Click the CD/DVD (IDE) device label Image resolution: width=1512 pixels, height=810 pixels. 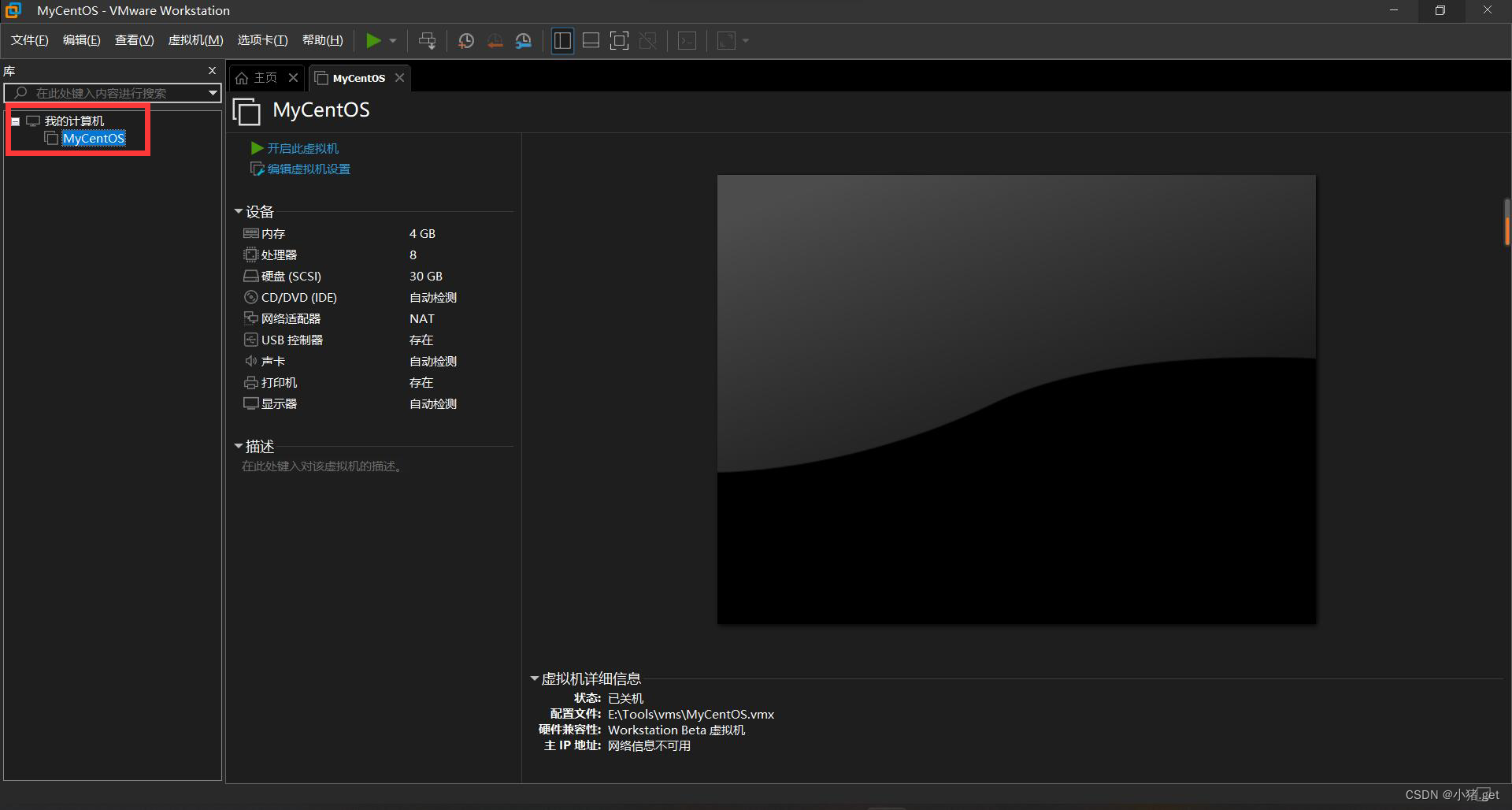click(x=299, y=298)
